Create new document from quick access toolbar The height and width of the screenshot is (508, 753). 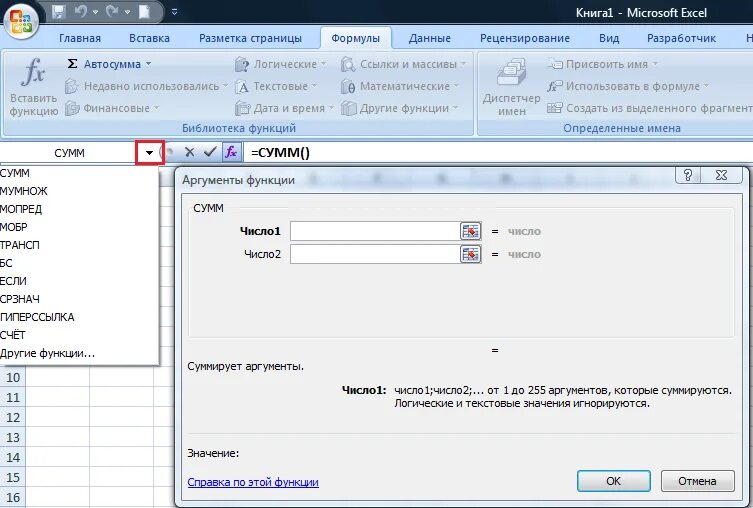(144, 12)
